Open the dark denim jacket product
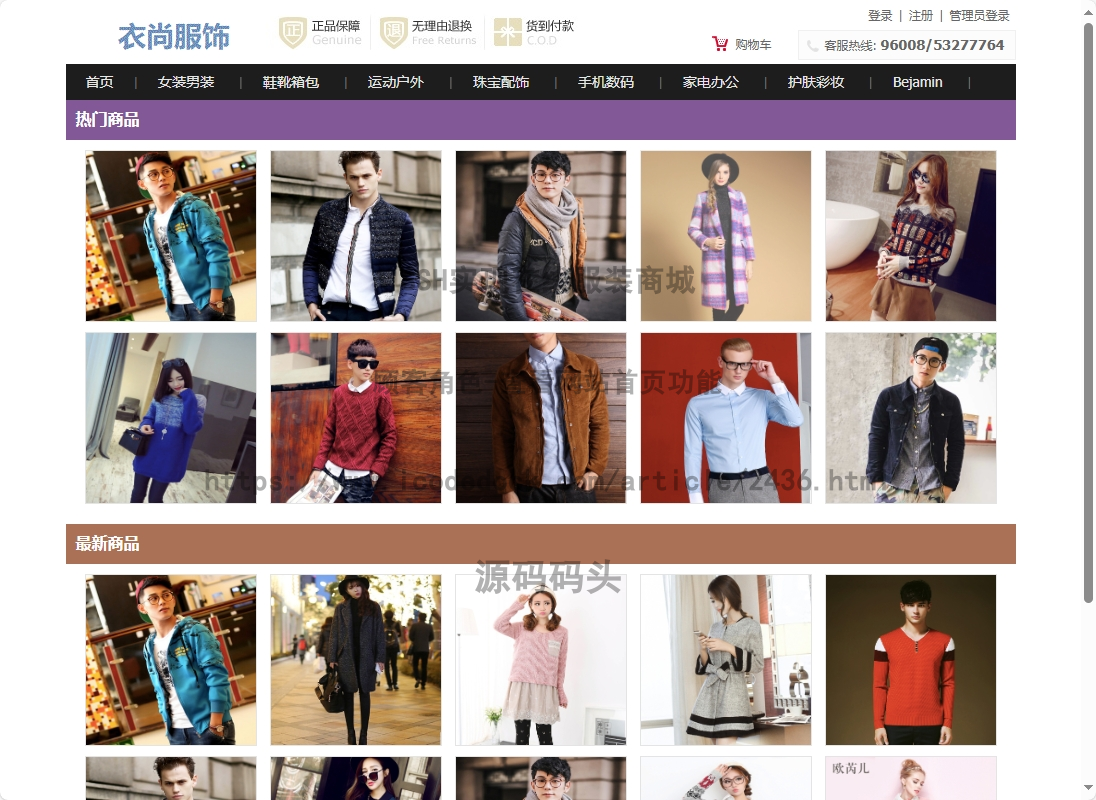 click(x=911, y=418)
